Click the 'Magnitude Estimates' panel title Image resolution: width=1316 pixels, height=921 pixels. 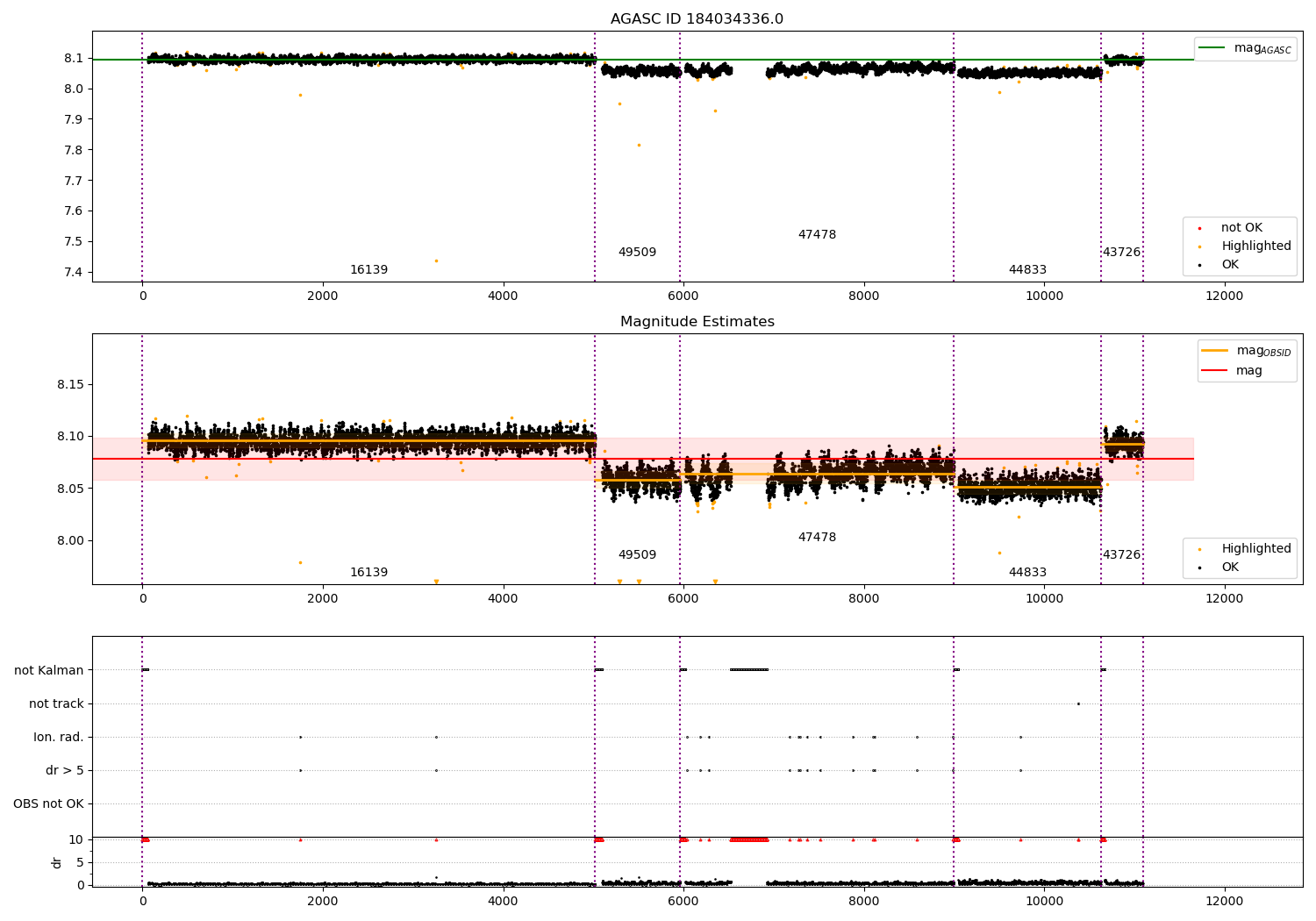pyautogui.click(x=697, y=322)
